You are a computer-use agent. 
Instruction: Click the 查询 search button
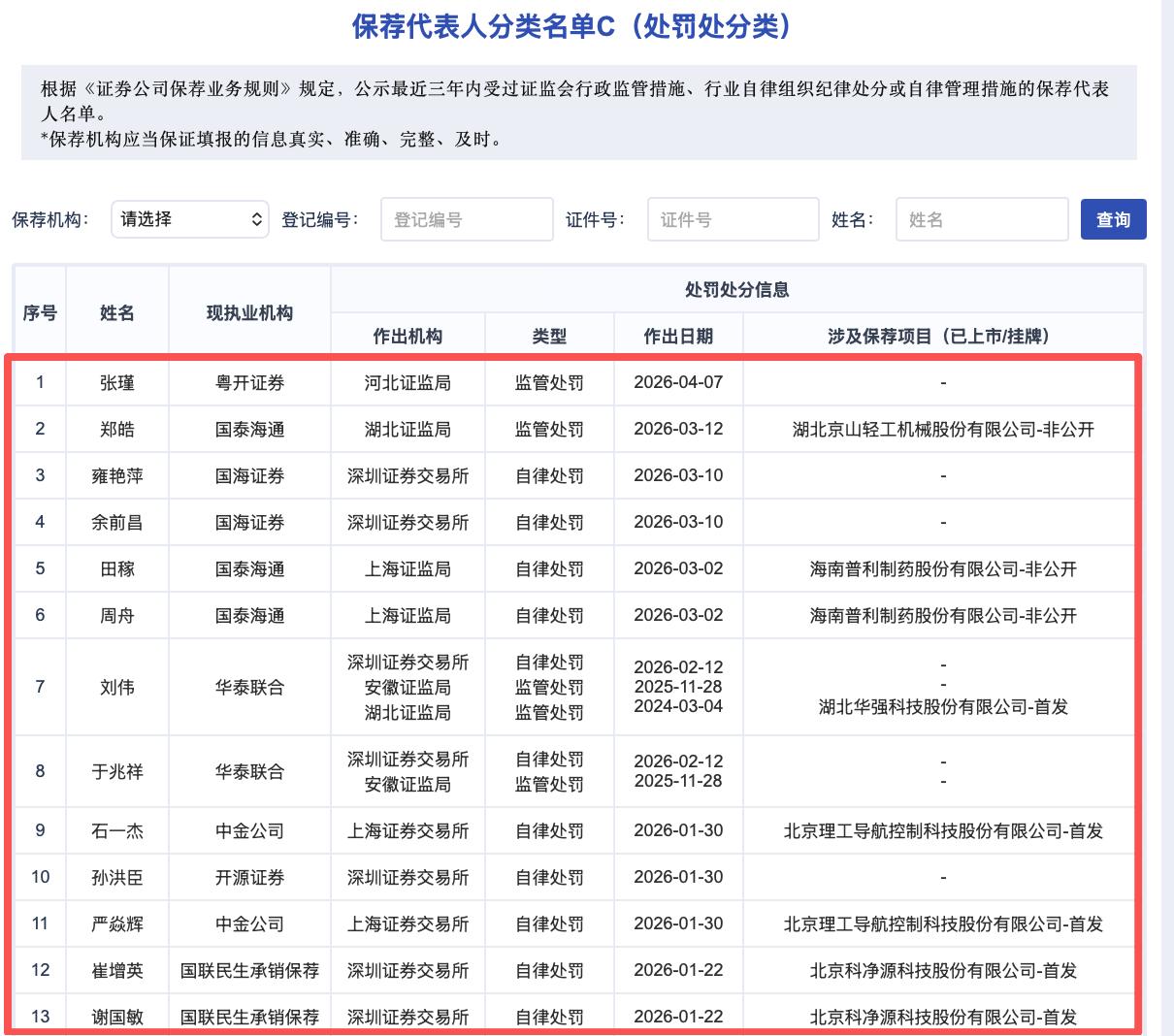(x=1113, y=219)
